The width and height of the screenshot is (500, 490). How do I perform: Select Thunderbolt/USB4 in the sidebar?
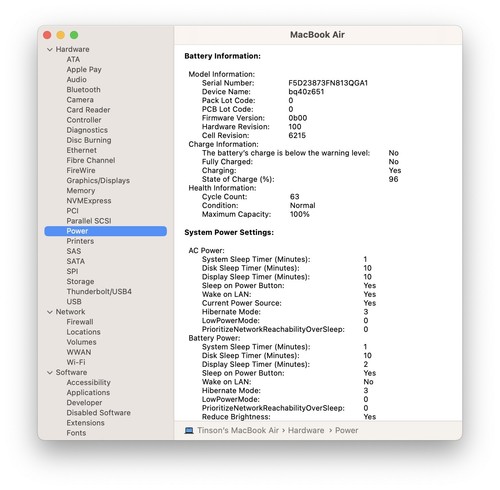(x=99, y=291)
